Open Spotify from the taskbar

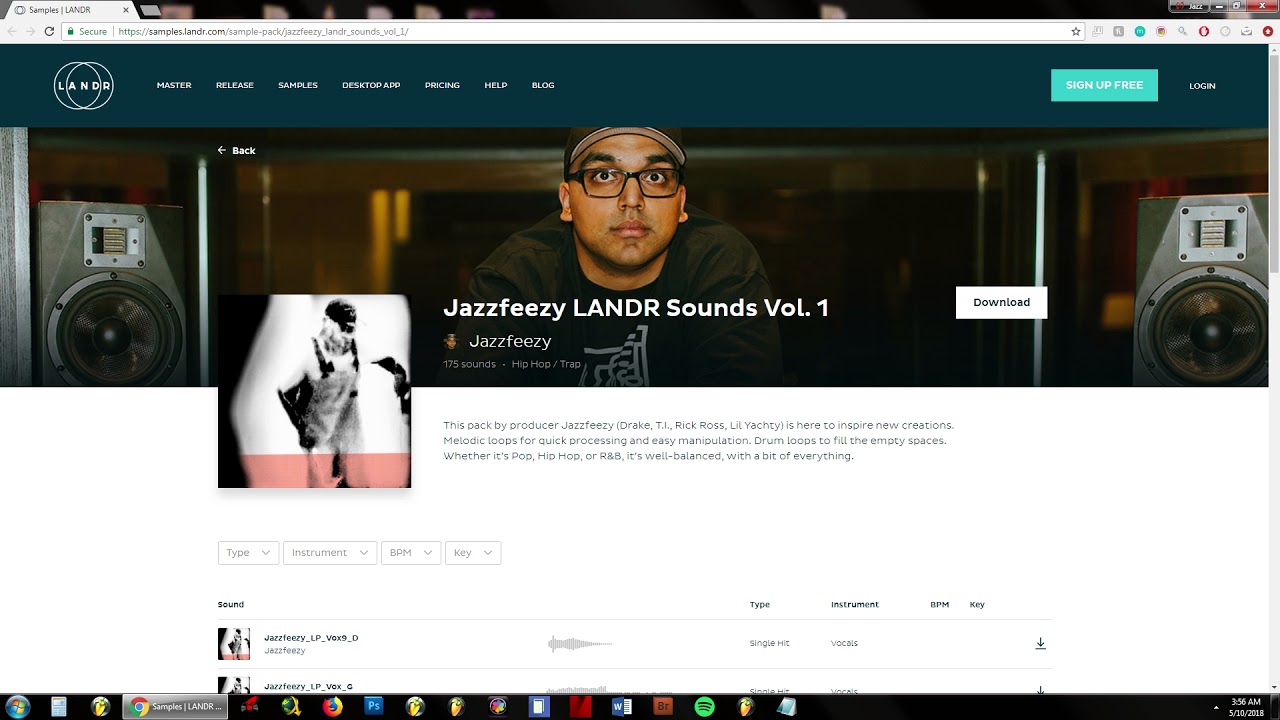click(704, 706)
